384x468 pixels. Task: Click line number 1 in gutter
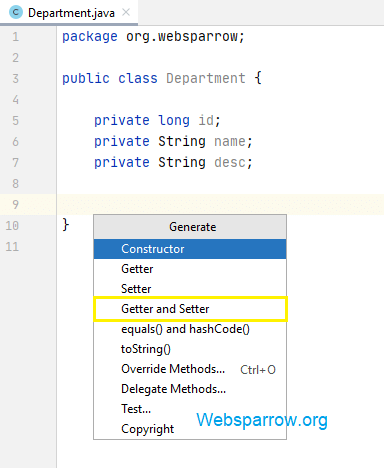[16, 37]
